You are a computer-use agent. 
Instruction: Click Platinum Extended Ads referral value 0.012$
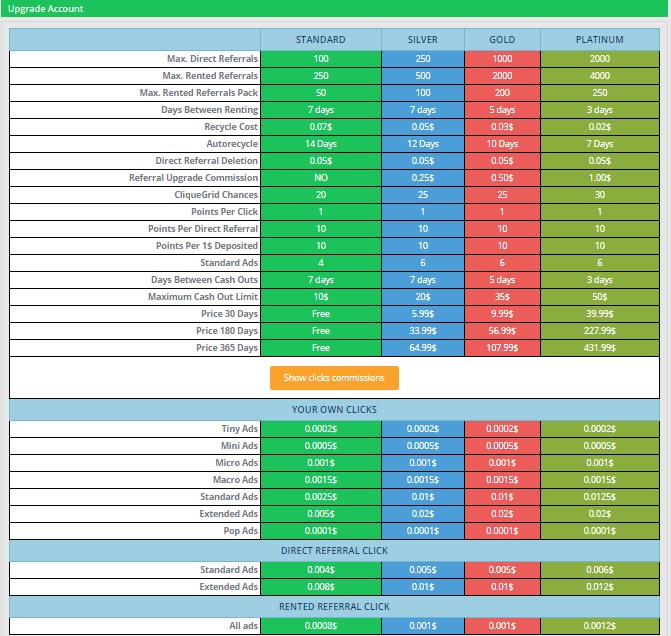600,587
